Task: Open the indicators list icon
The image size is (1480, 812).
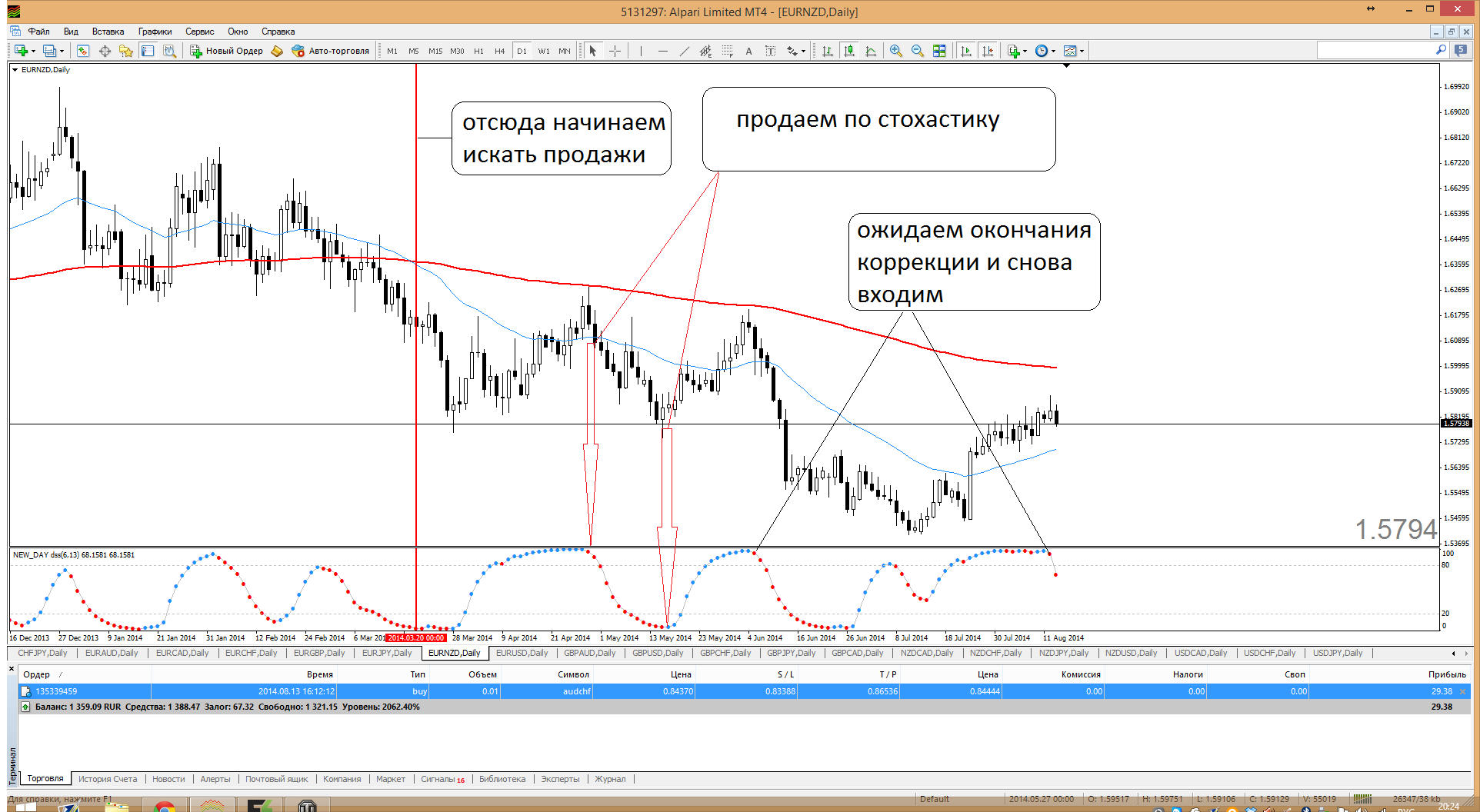Action: (1014, 51)
